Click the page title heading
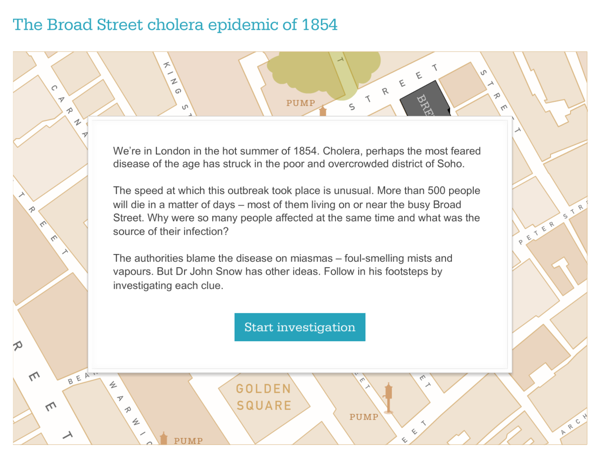Image resolution: width=600 pixels, height=458 pixels. [x=175, y=25]
